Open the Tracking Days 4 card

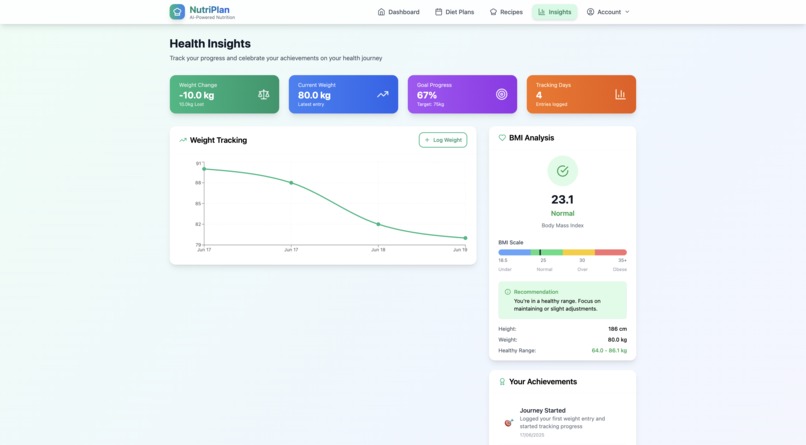(581, 94)
